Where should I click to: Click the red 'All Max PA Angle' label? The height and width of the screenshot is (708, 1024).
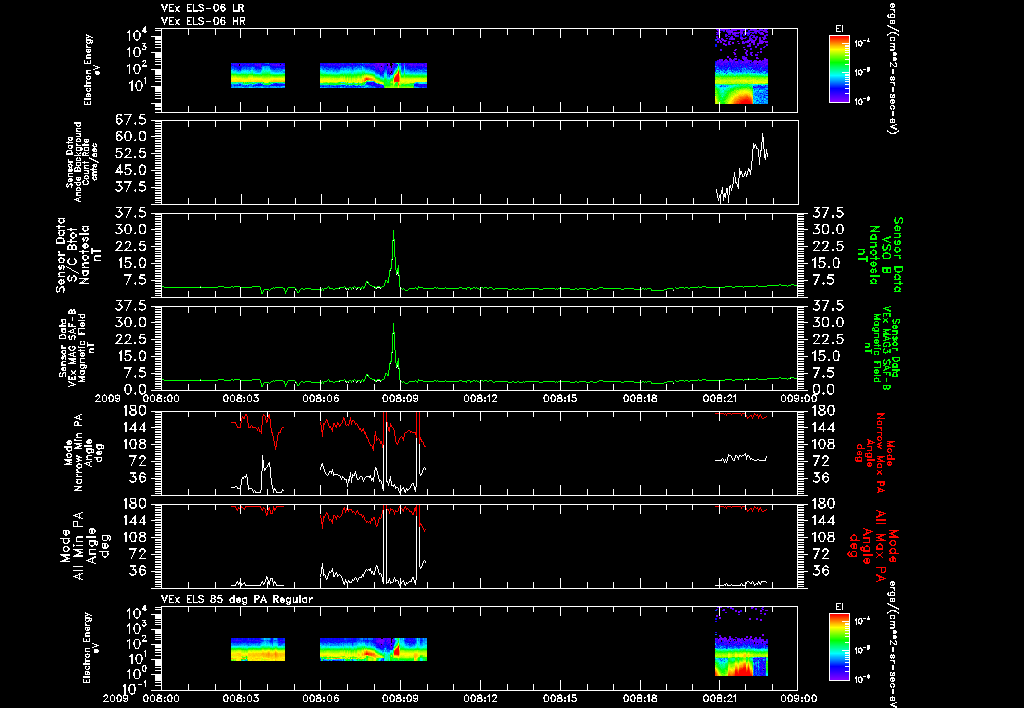874,545
